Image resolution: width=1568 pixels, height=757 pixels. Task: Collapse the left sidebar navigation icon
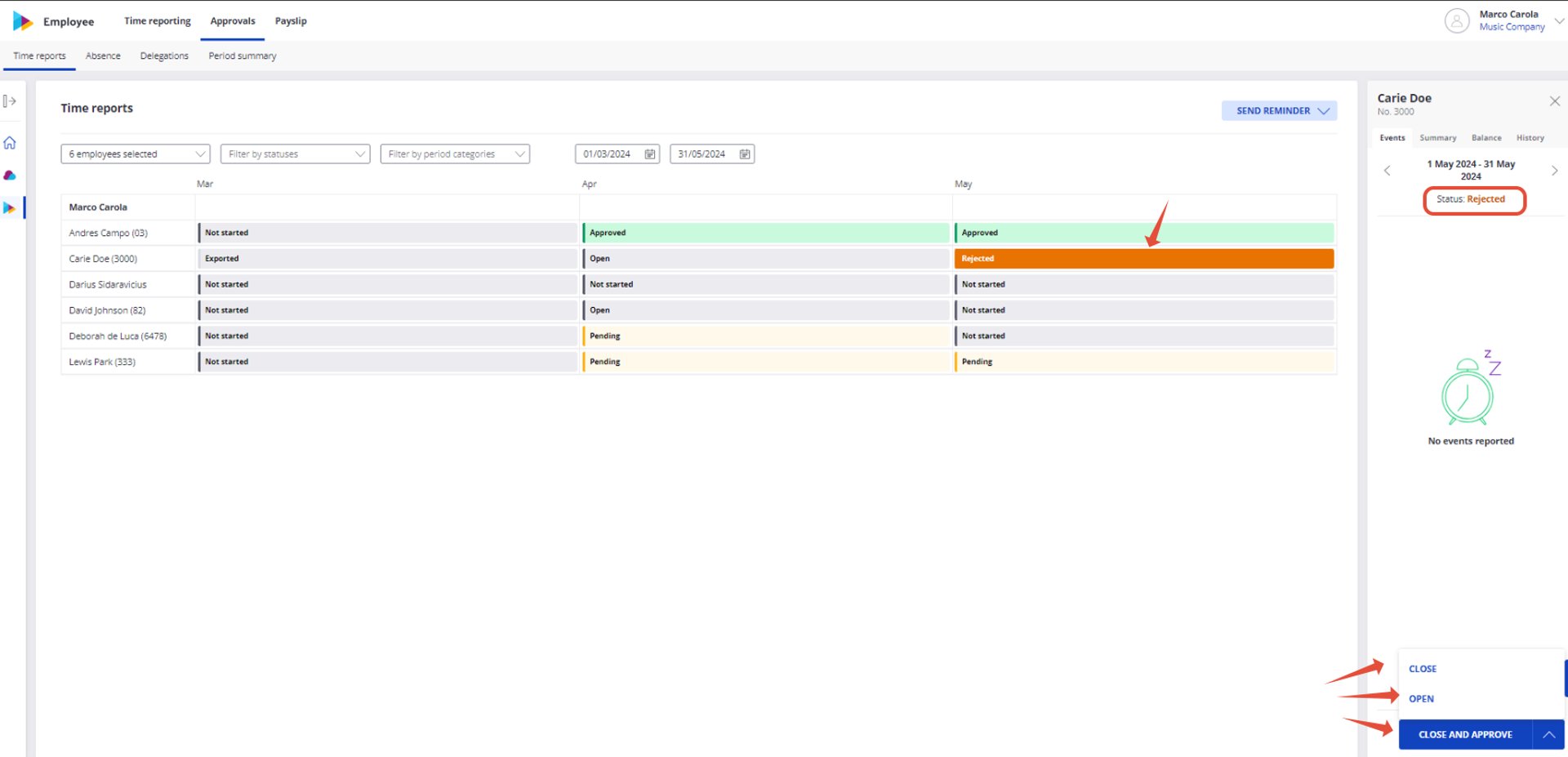[10, 101]
